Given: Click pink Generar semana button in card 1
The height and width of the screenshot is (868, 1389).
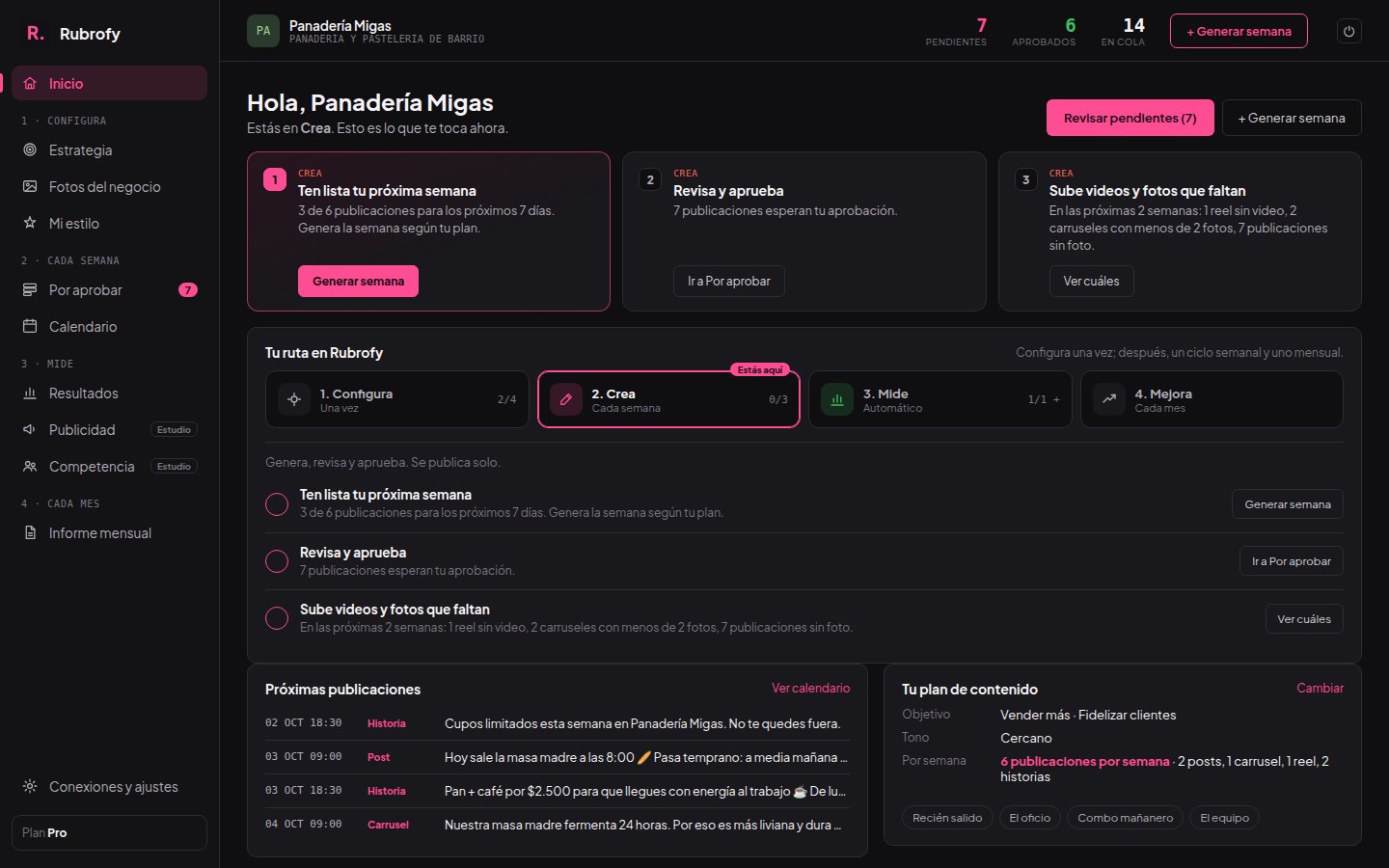Looking at the screenshot, I should (x=358, y=281).
